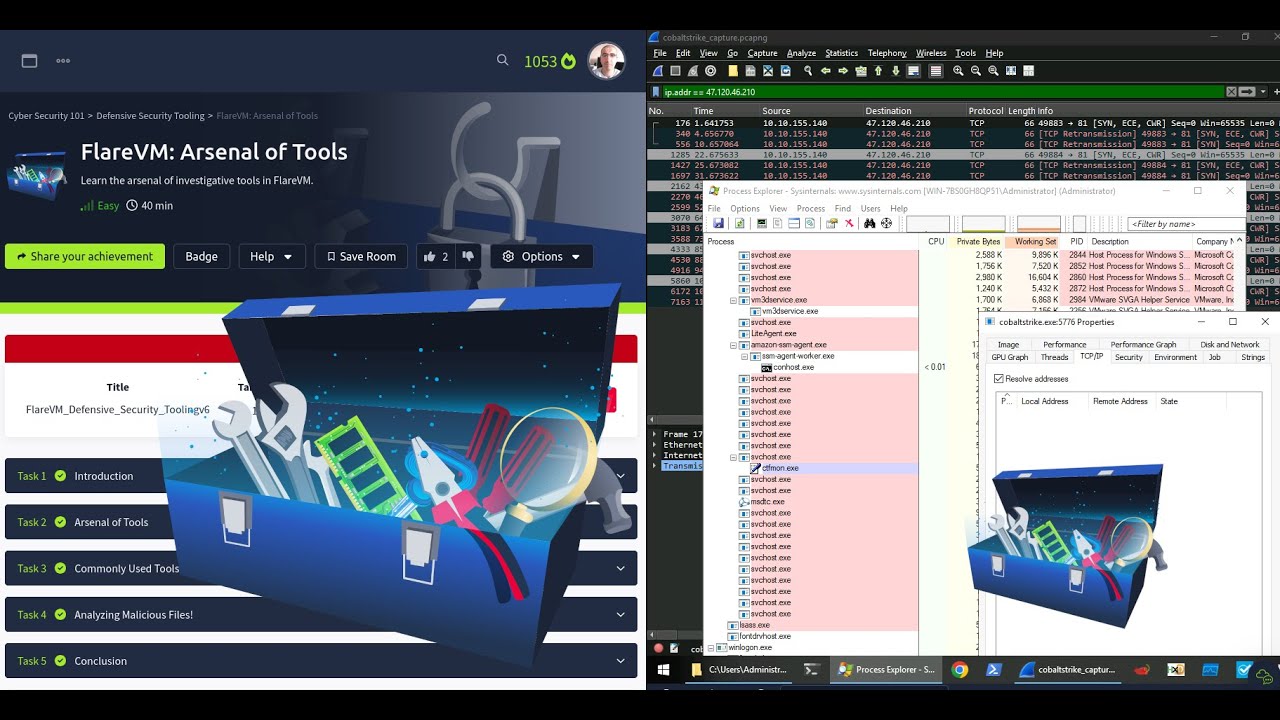
Task: Click Wireshark stop capture square icon
Action: click(x=675, y=71)
